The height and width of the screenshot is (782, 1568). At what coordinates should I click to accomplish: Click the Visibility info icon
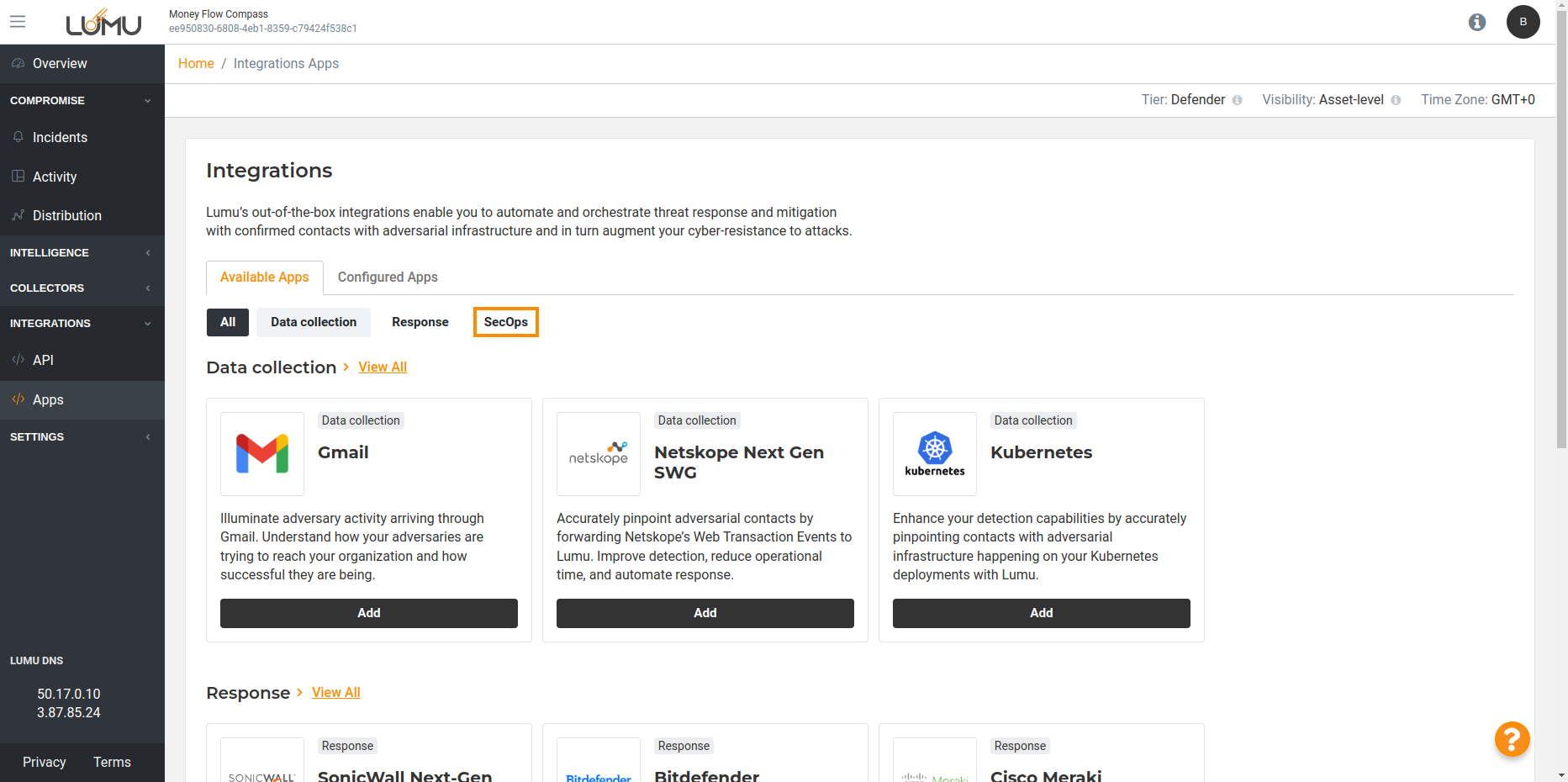click(1396, 100)
